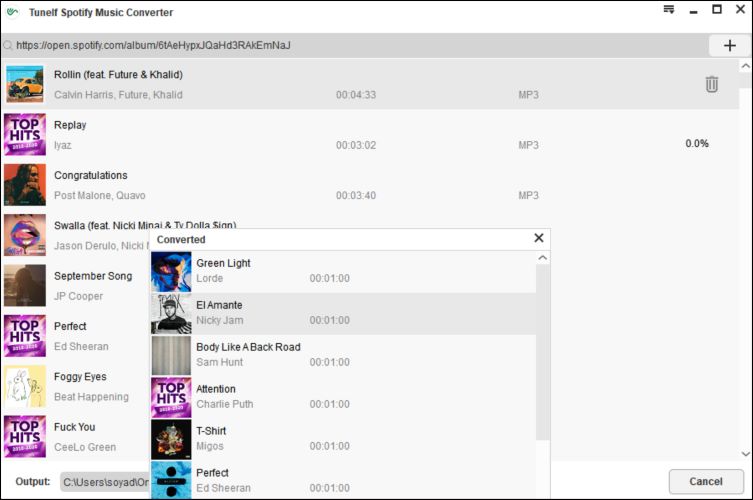Click the Replay Top Hits thumbnail
Viewport: 753px width, 500px height.
pyautogui.click(x=25, y=134)
